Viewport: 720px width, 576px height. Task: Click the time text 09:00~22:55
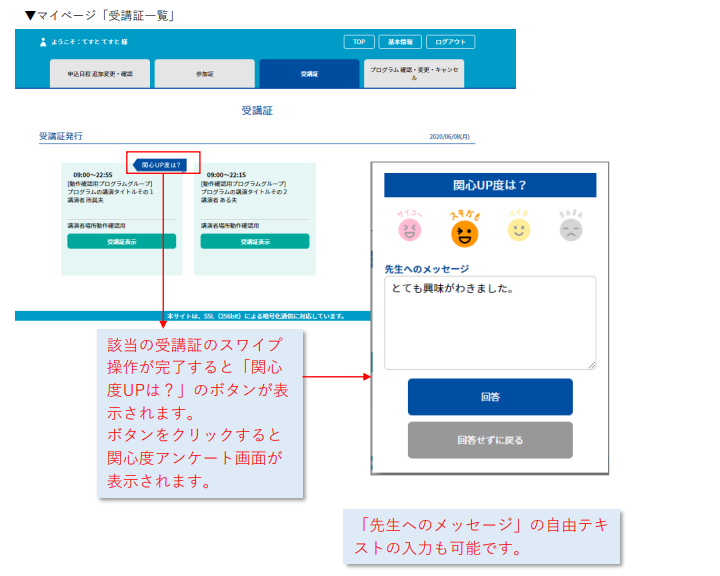(93, 175)
